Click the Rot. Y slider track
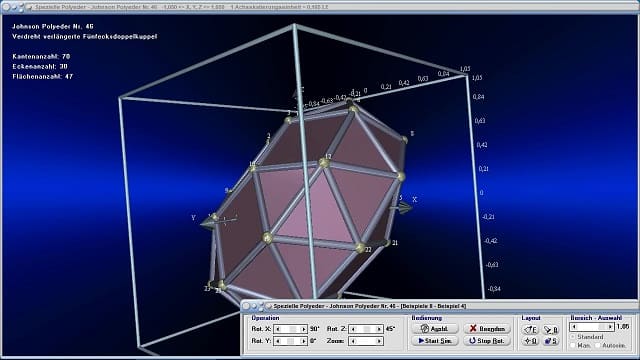This screenshot has width=640, height=360. (291, 341)
